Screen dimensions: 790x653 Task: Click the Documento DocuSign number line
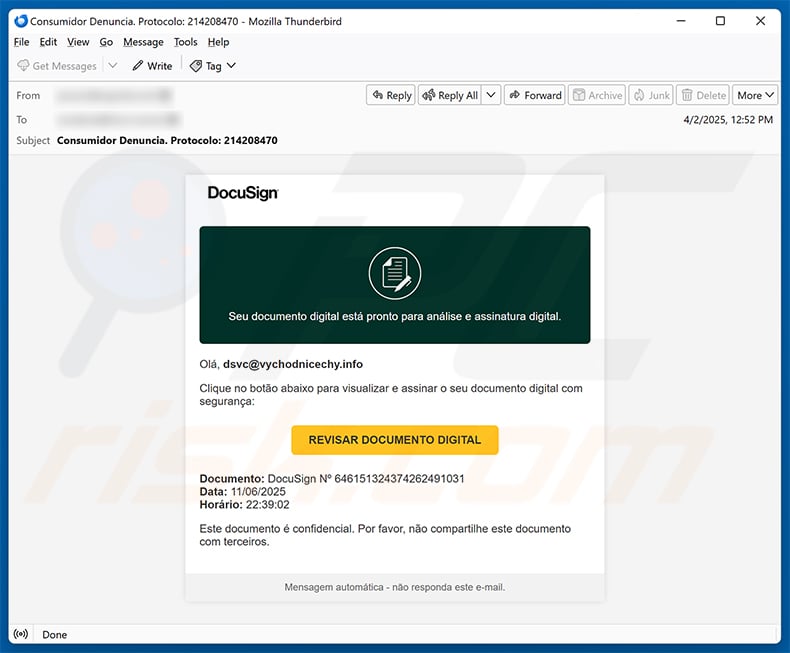coord(332,479)
